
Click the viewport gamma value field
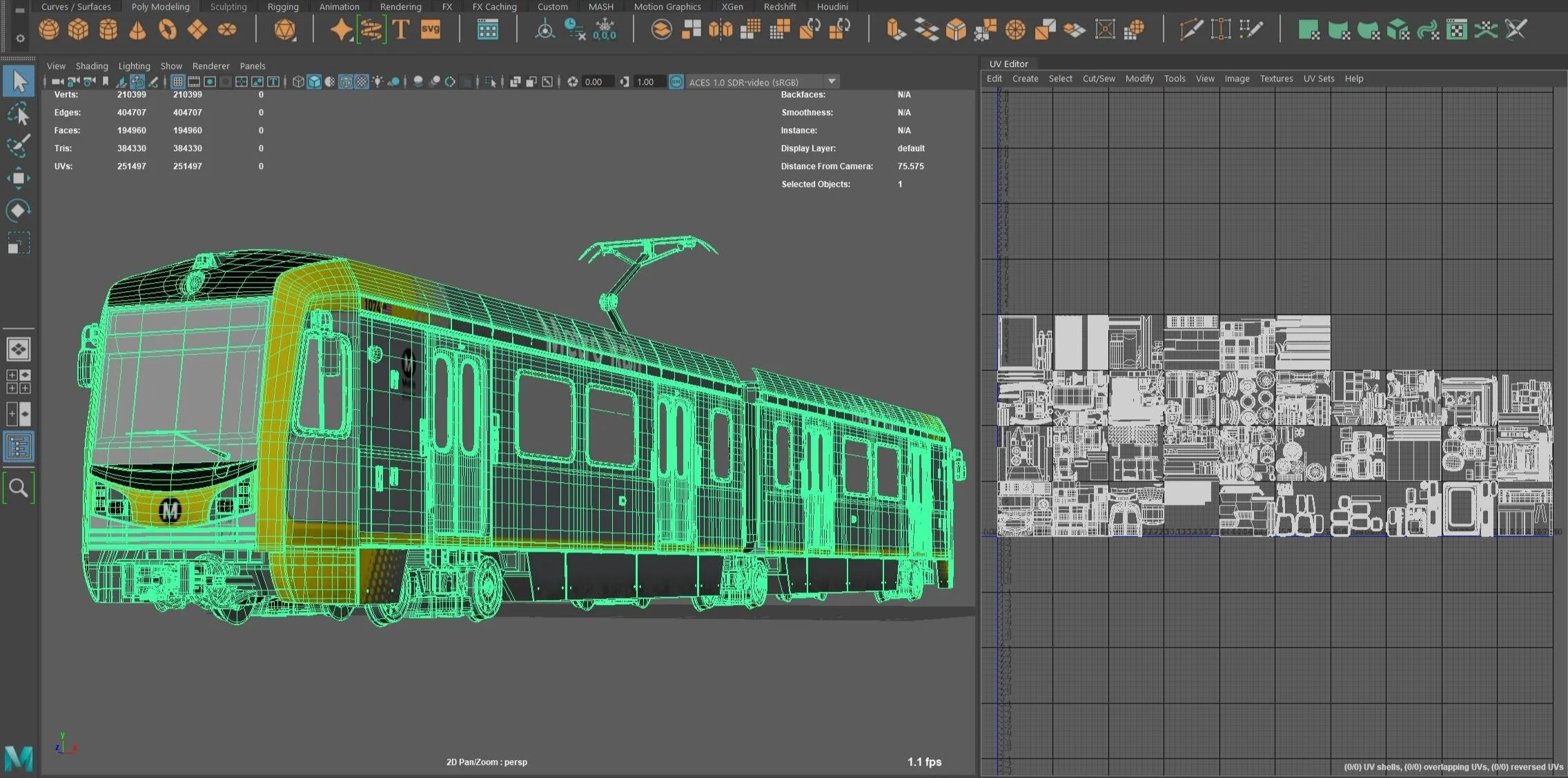[x=649, y=81]
